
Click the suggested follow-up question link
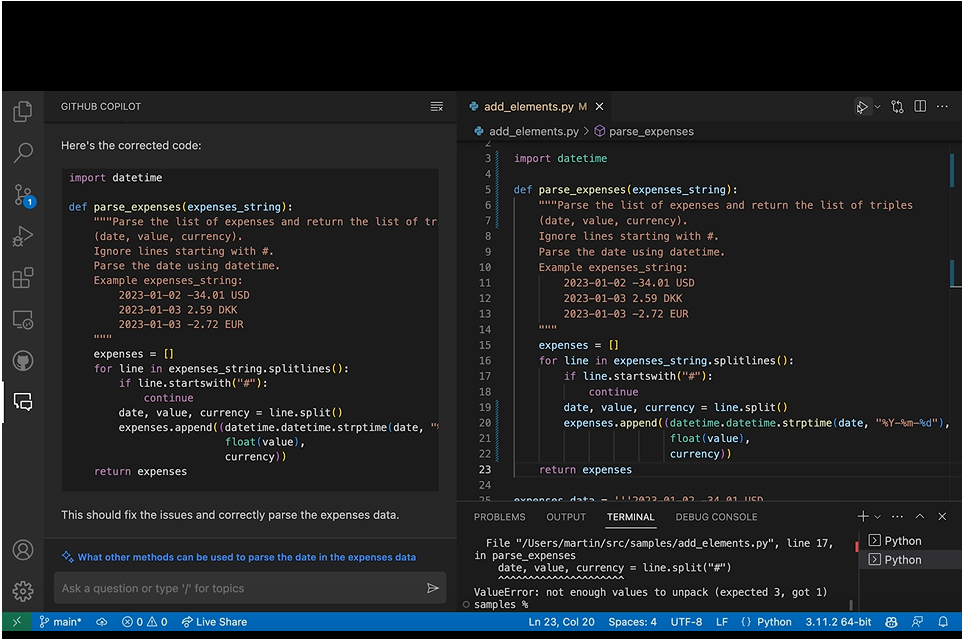[246, 557]
